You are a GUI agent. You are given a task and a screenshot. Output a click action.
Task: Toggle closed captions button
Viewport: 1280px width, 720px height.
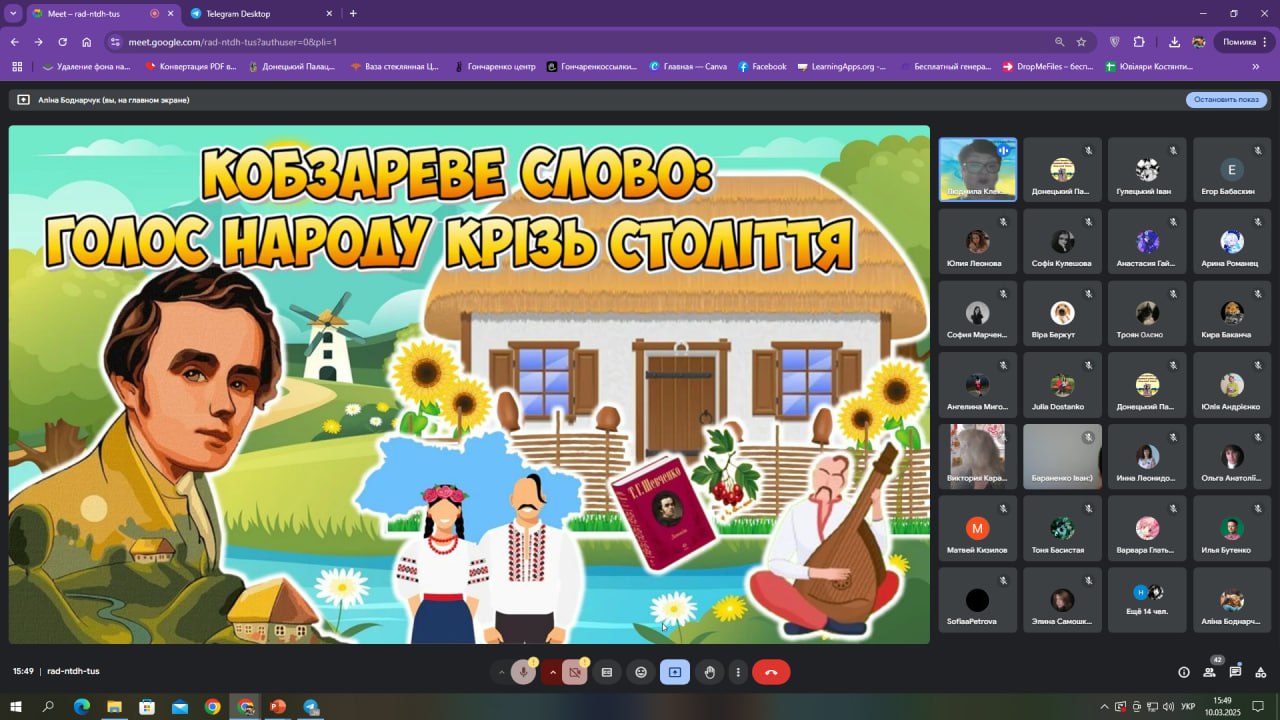pos(607,672)
